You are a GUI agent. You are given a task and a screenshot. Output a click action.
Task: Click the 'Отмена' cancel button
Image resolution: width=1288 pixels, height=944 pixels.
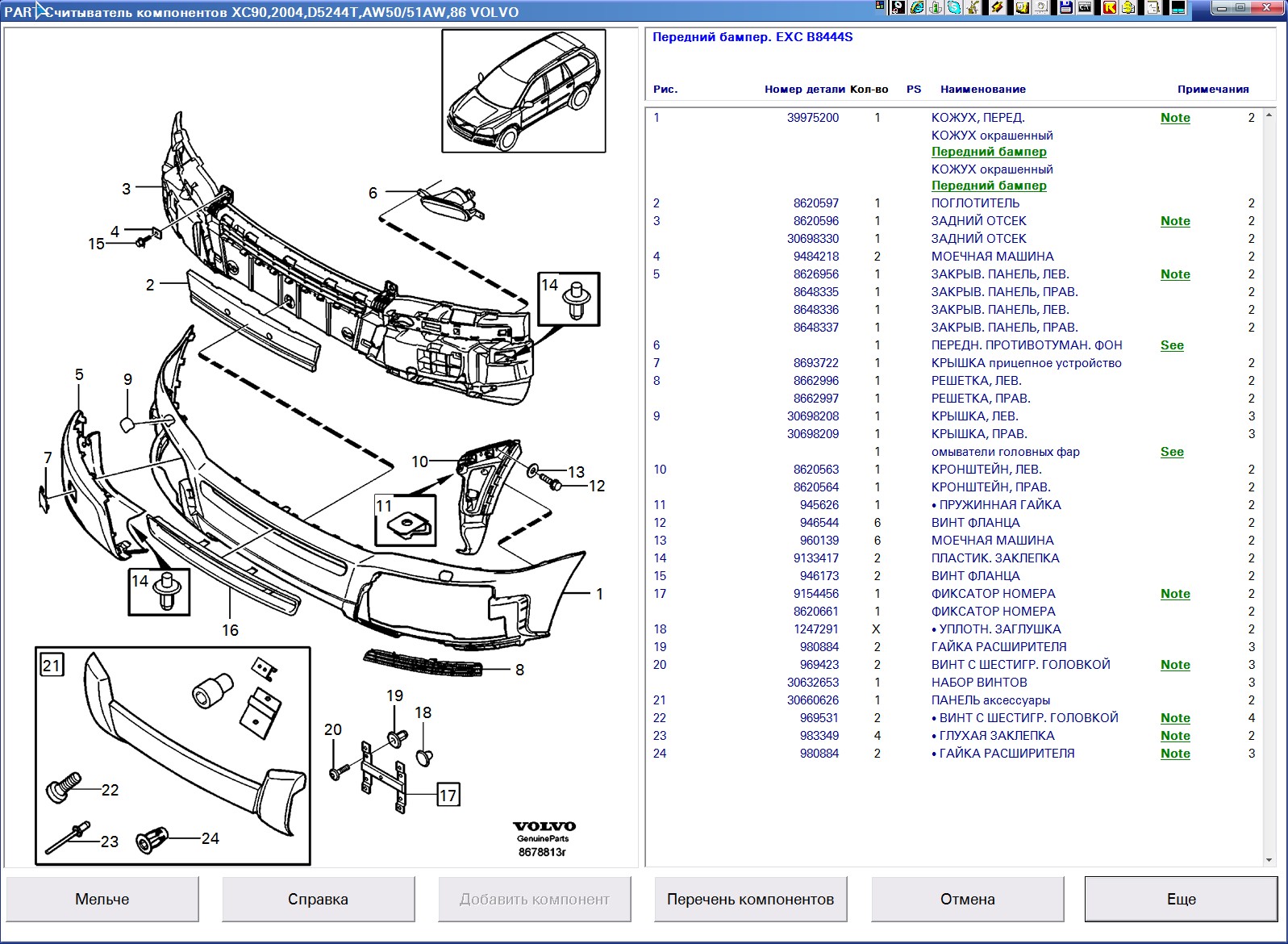(967, 899)
